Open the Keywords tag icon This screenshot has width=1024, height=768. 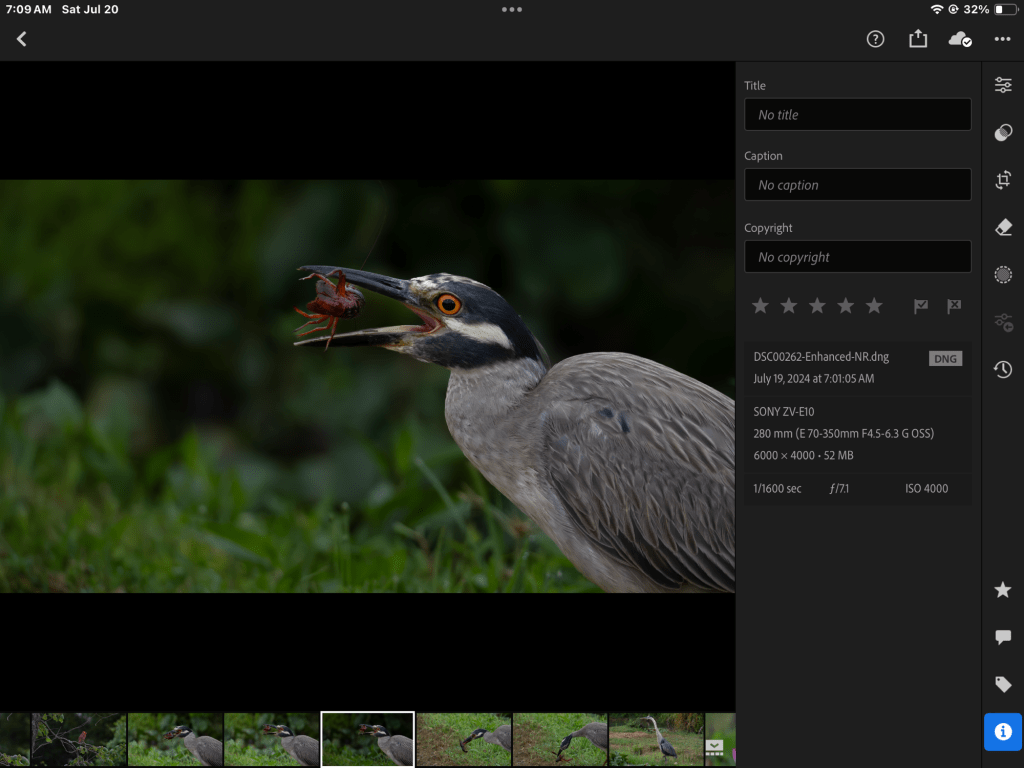(1003, 684)
